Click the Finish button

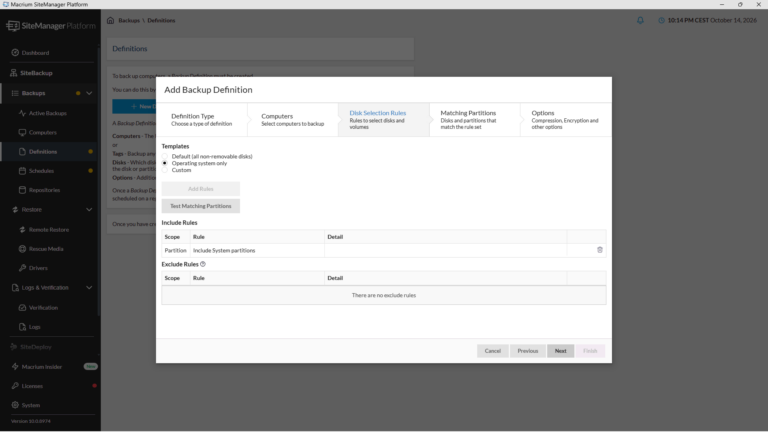pyautogui.click(x=590, y=351)
